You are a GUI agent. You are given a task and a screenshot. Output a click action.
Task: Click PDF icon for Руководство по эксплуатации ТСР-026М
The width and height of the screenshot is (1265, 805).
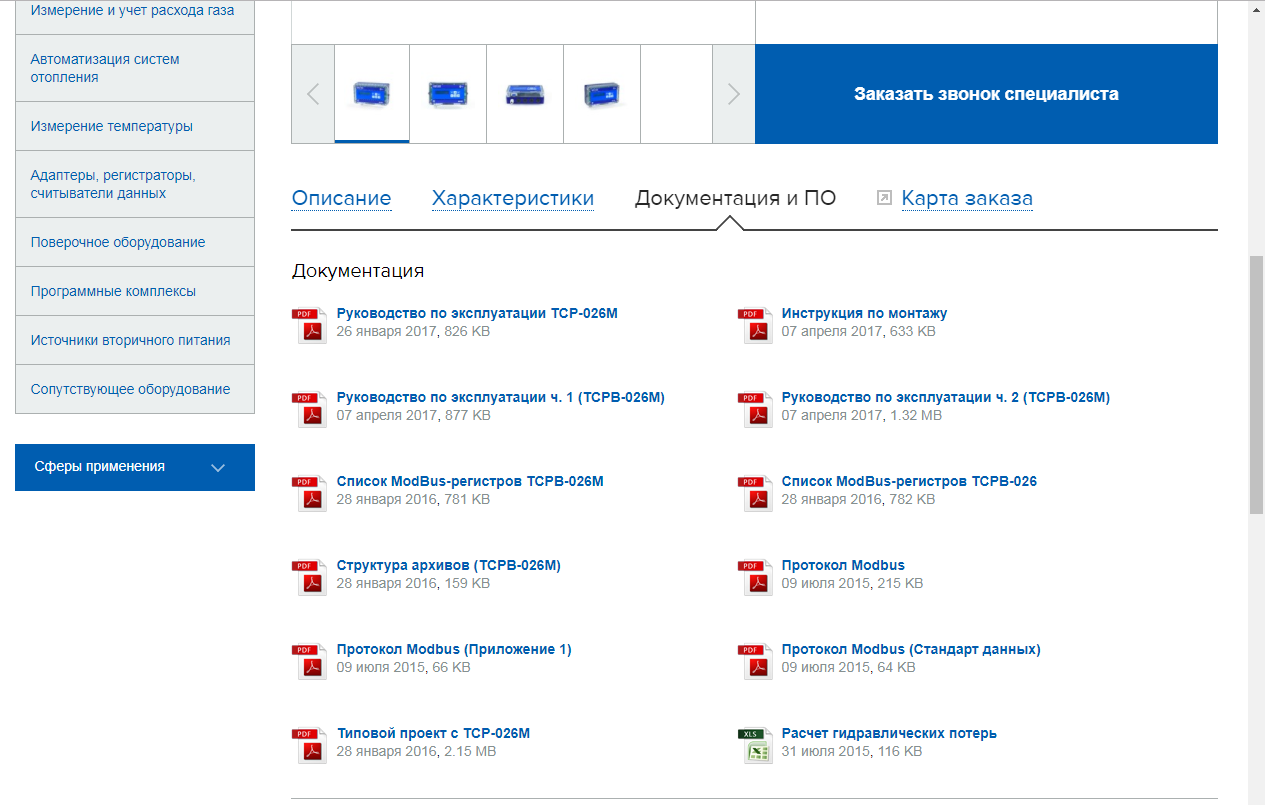pyautogui.click(x=311, y=325)
